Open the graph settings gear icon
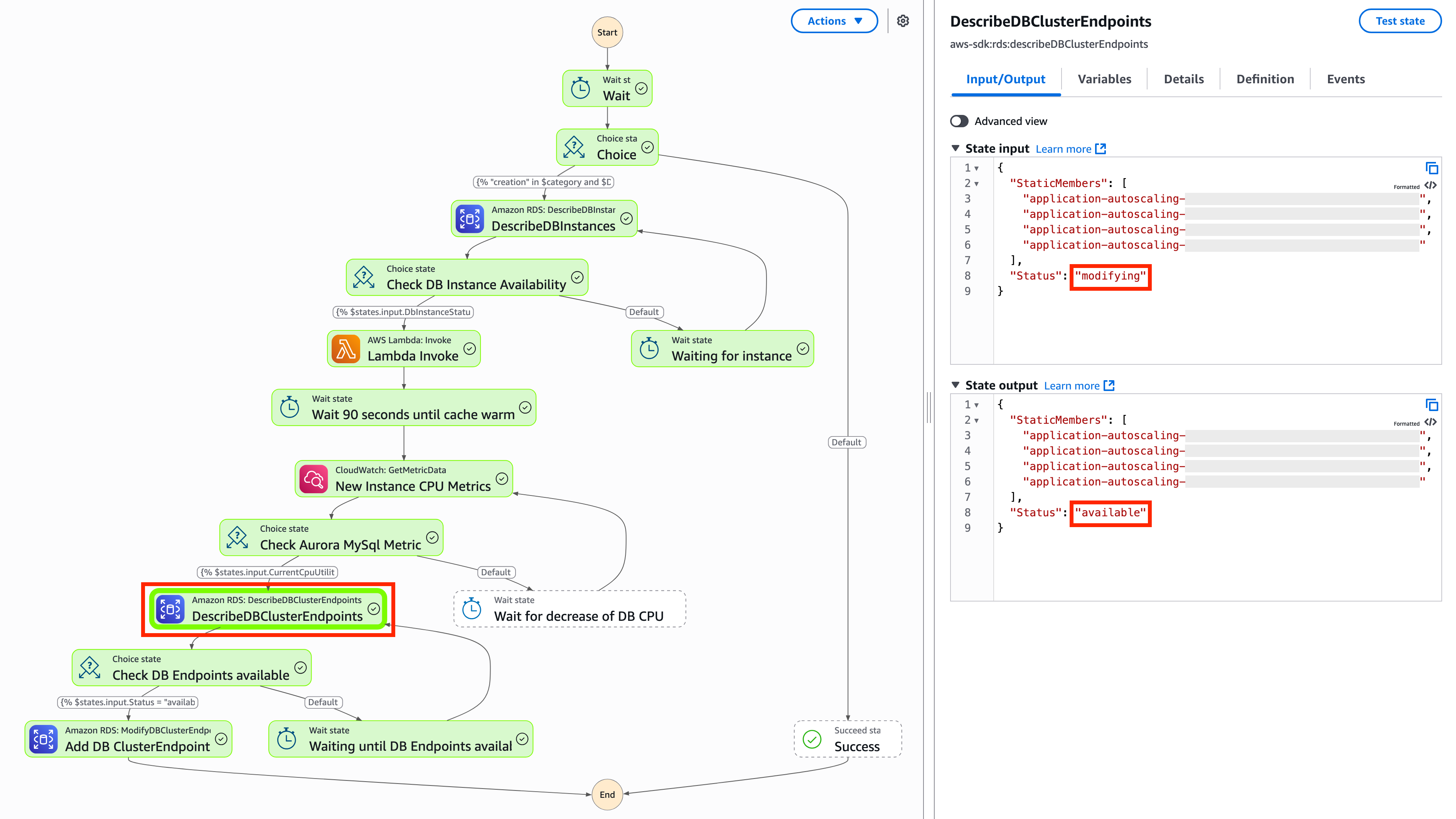The height and width of the screenshot is (819, 1456). (x=903, y=21)
